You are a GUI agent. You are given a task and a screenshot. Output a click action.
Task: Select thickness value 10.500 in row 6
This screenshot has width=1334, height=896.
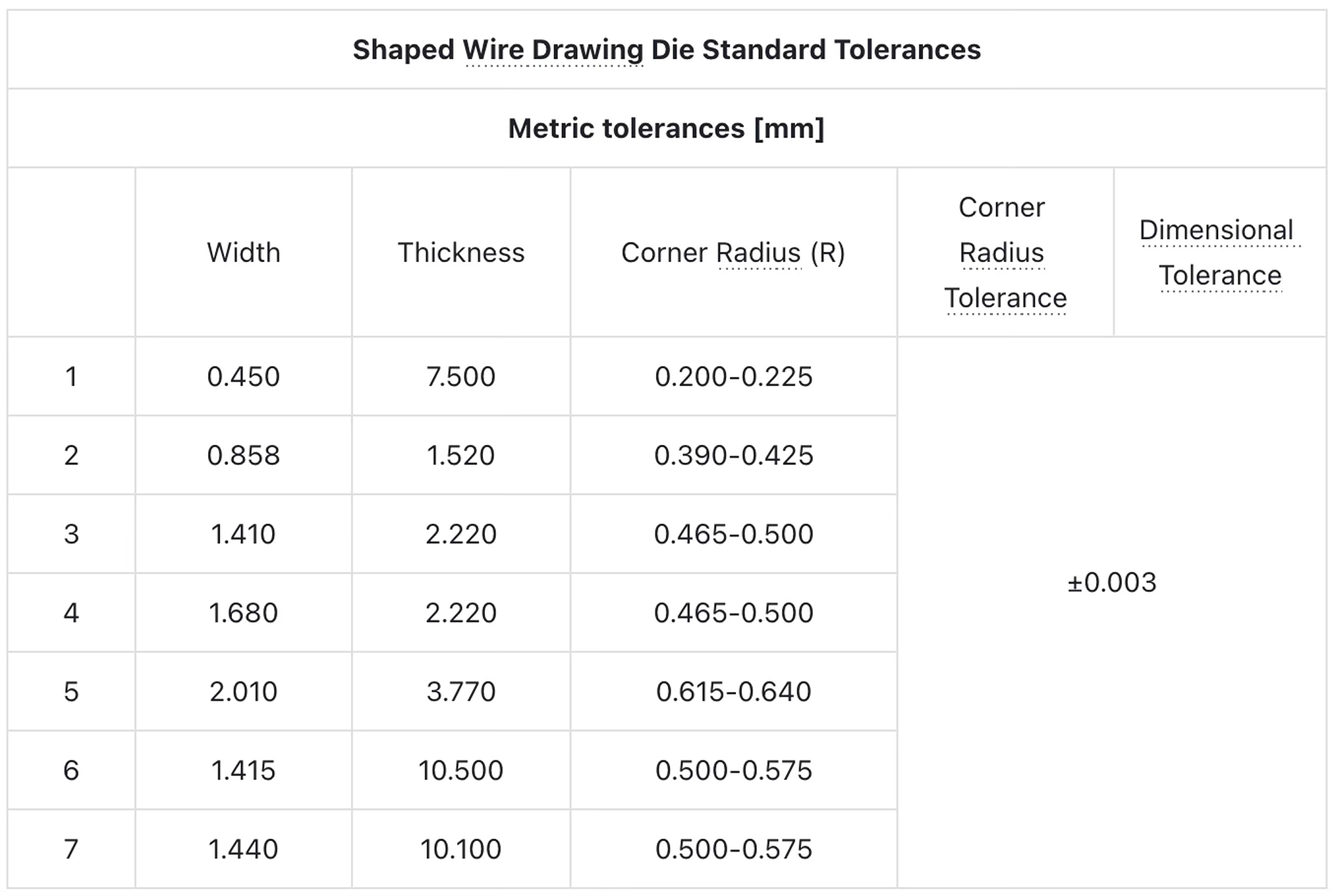click(x=461, y=770)
